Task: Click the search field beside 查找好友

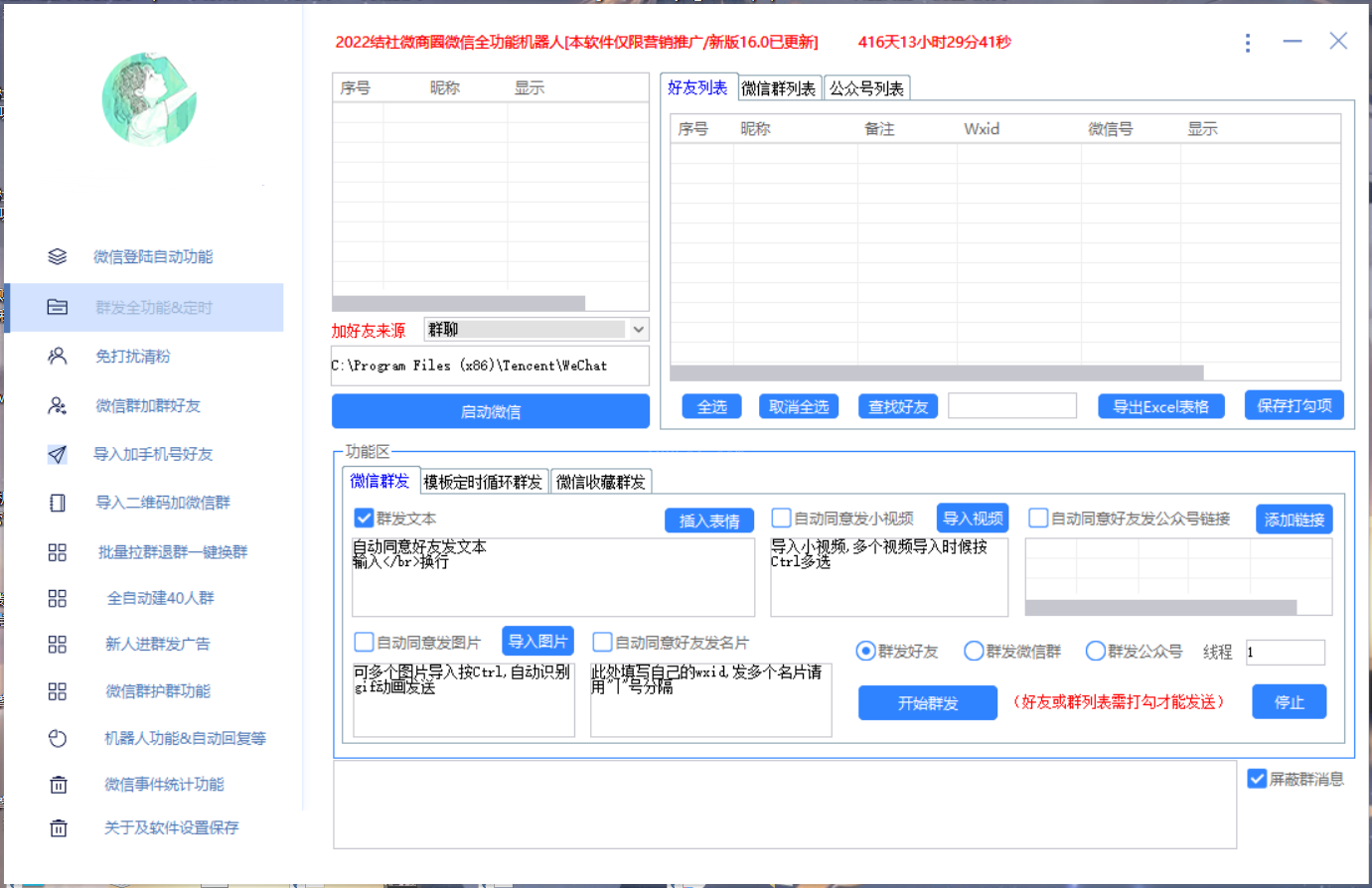Action: point(1011,406)
